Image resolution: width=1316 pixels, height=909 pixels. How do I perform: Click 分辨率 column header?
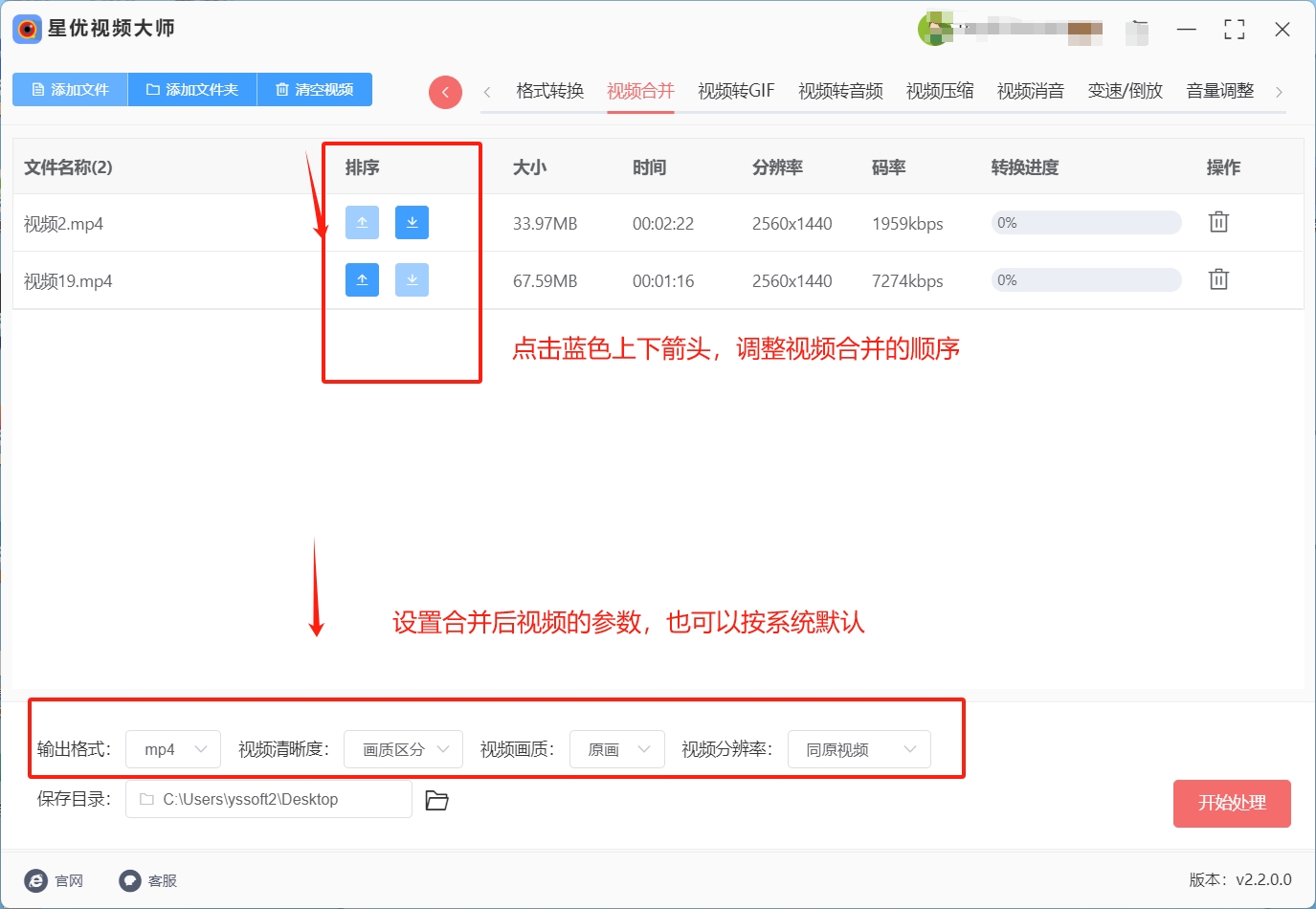[x=777, y=167]
